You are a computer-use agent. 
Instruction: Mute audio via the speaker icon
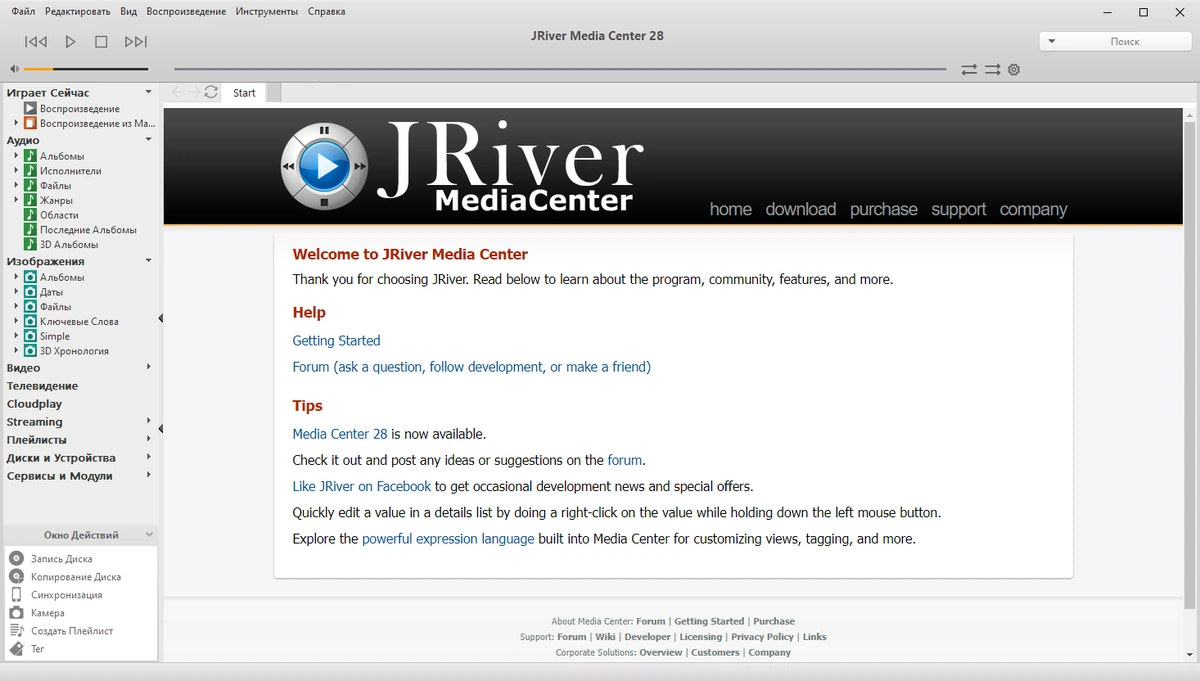pos(14,69)
